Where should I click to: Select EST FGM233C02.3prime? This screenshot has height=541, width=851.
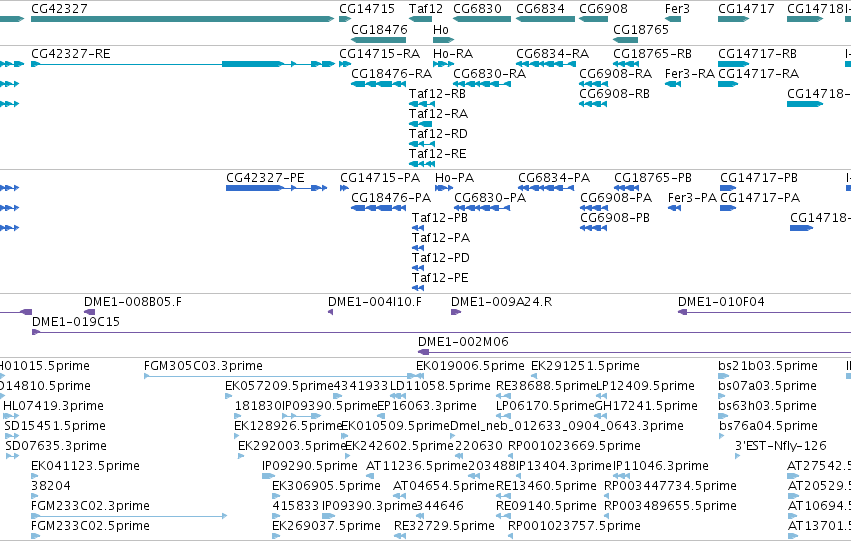point(90,506)
